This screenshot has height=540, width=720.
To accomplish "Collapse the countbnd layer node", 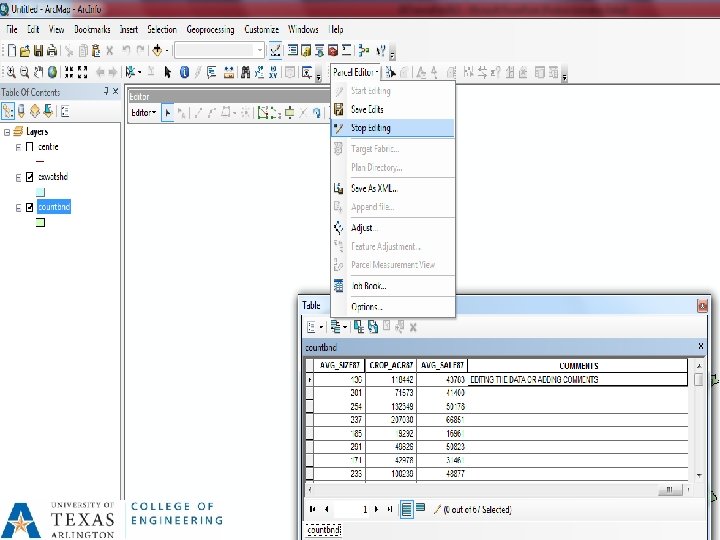I will coord(18,208).
